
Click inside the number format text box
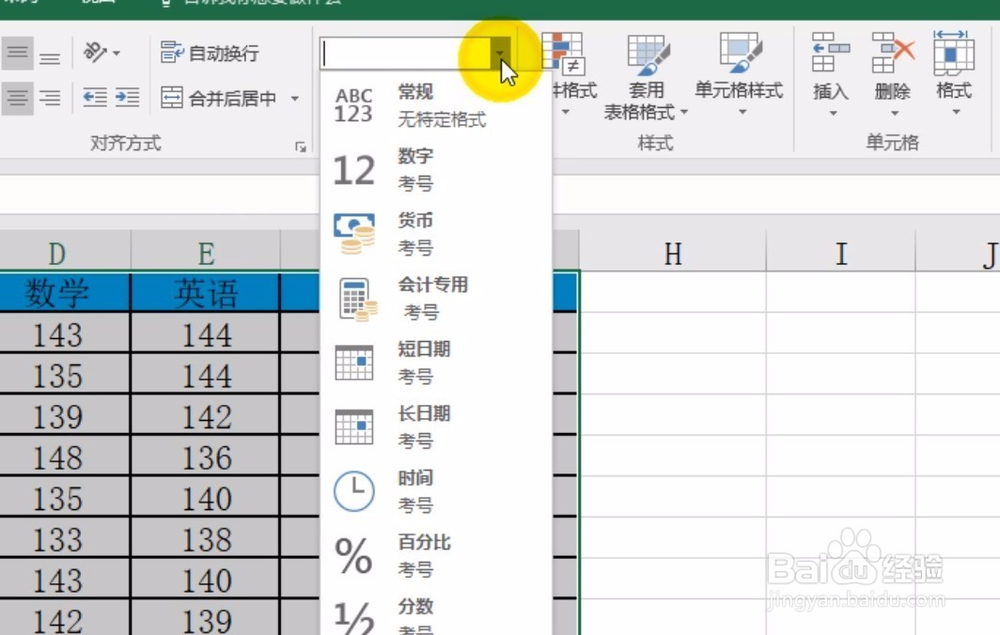point(405,54)
